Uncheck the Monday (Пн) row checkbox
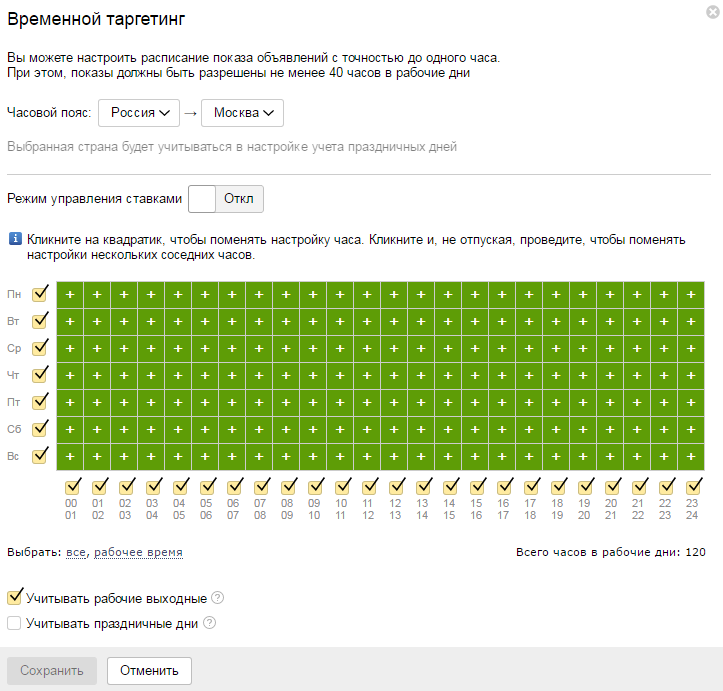The image size is (723, 691). click(40, 294)
